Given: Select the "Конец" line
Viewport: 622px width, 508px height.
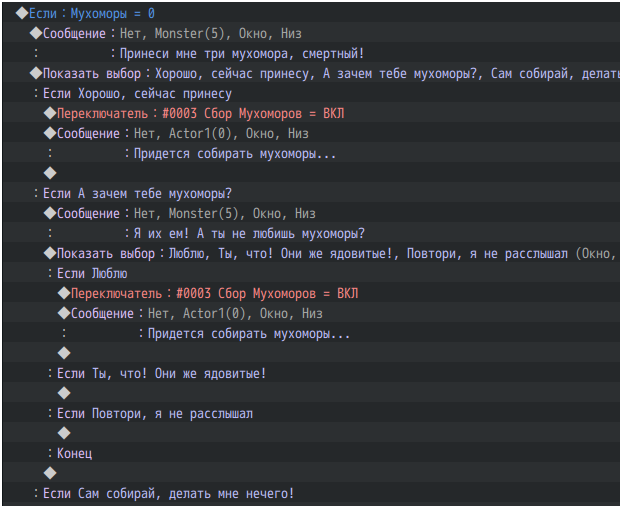Looking at the screenshot, I should tap(74, 453).
